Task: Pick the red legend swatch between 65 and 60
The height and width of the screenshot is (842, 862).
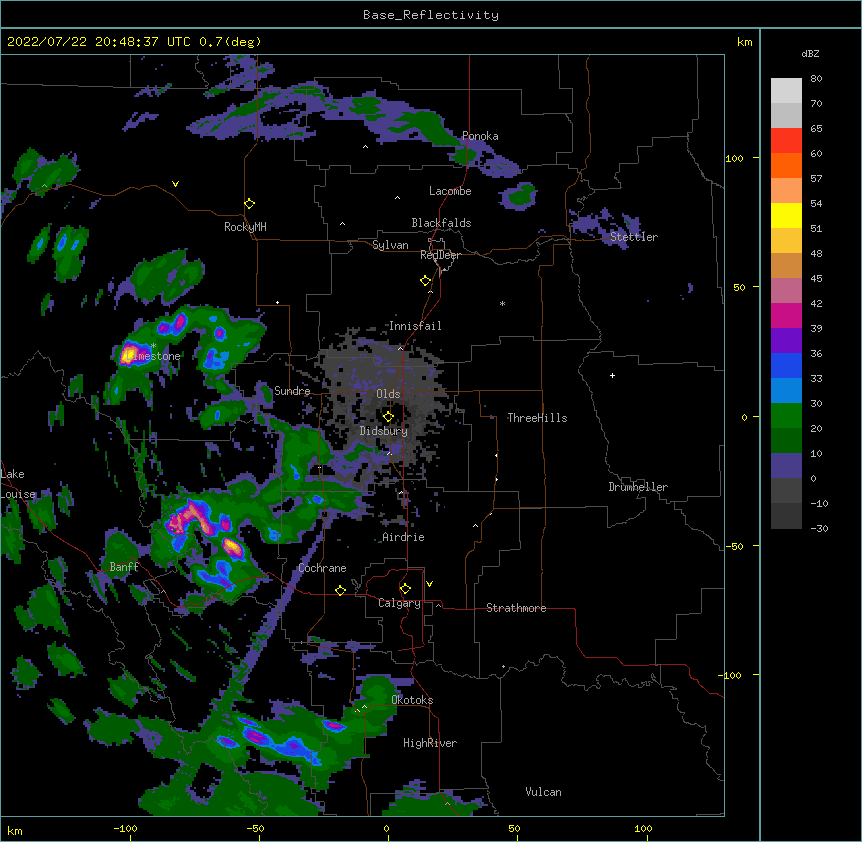Action: point(786,141)
